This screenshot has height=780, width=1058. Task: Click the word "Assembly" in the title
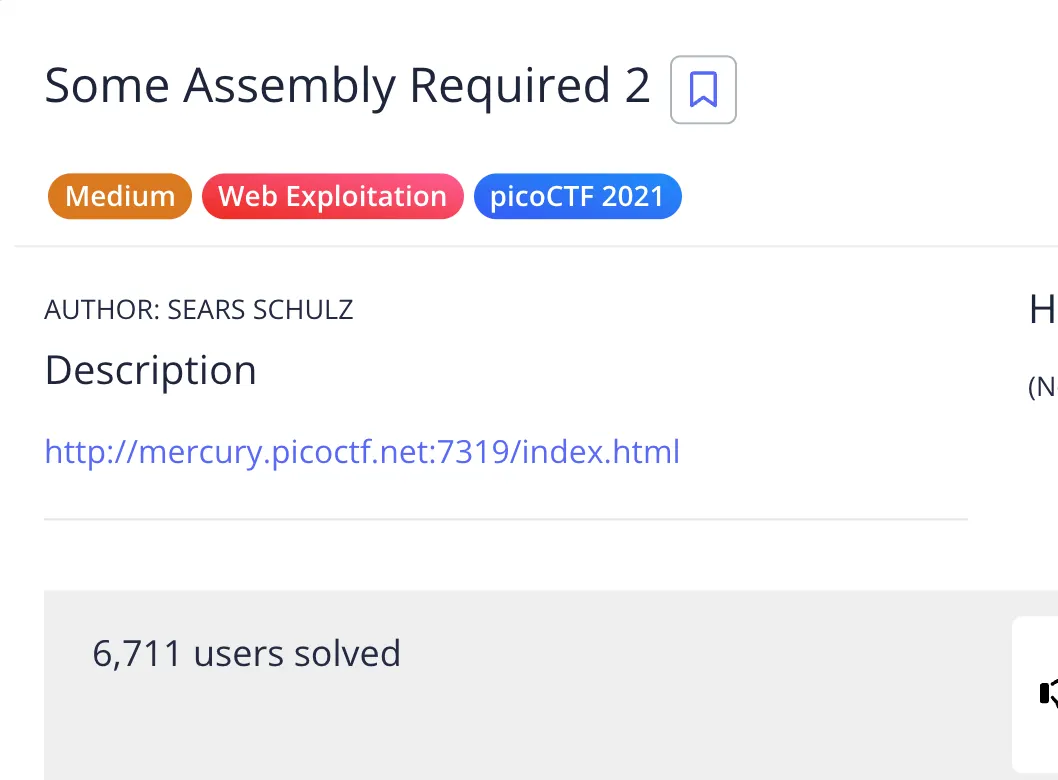[289, 86]
